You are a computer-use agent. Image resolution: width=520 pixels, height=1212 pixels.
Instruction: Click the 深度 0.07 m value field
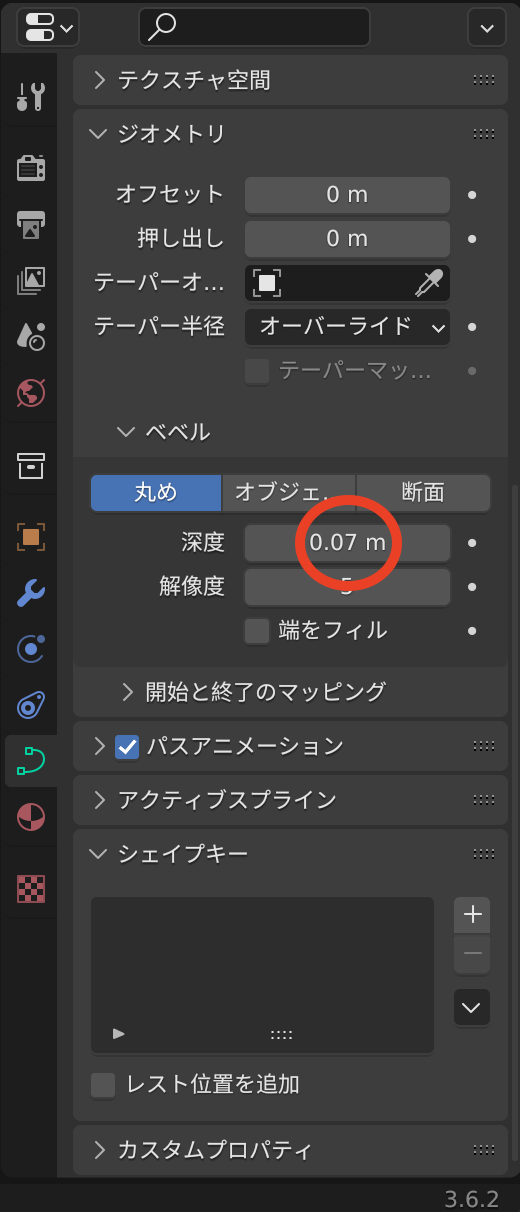347,544
